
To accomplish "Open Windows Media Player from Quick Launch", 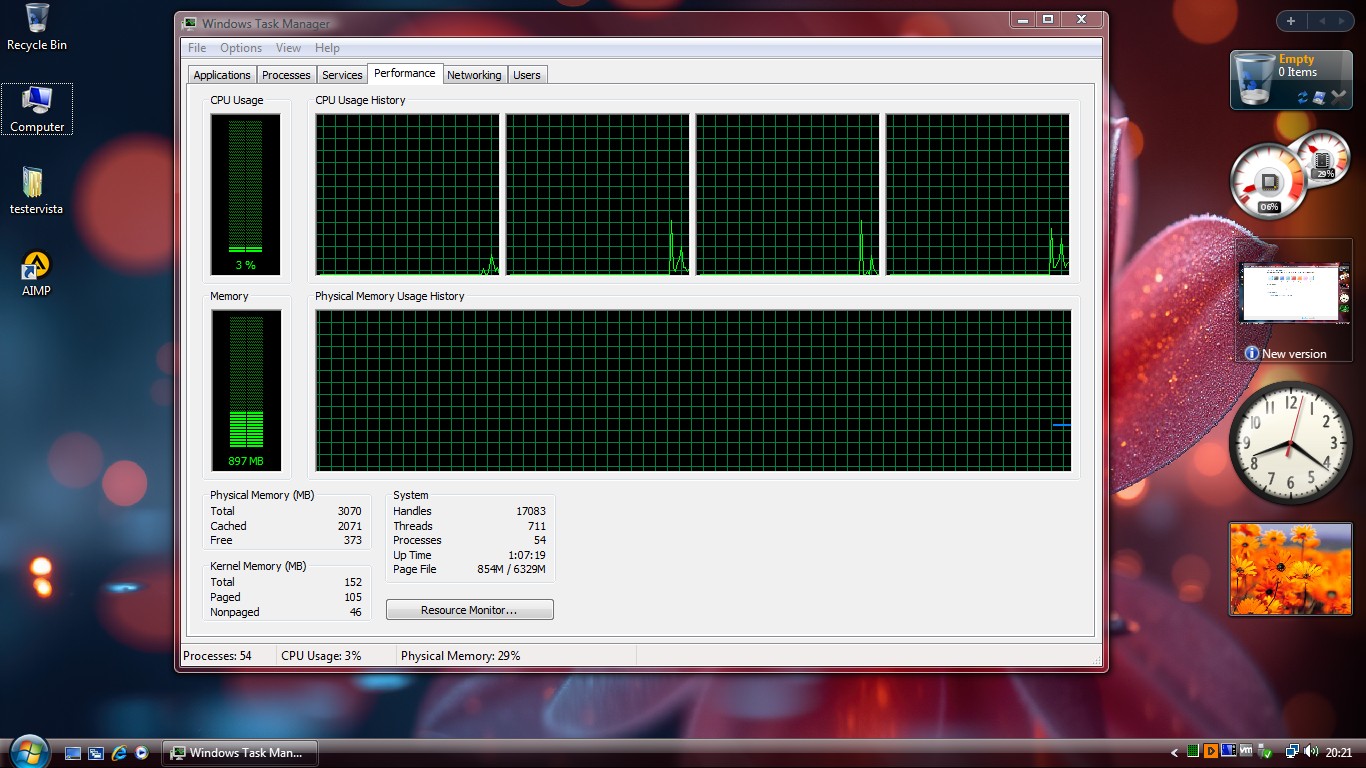I will pos(142,753).
